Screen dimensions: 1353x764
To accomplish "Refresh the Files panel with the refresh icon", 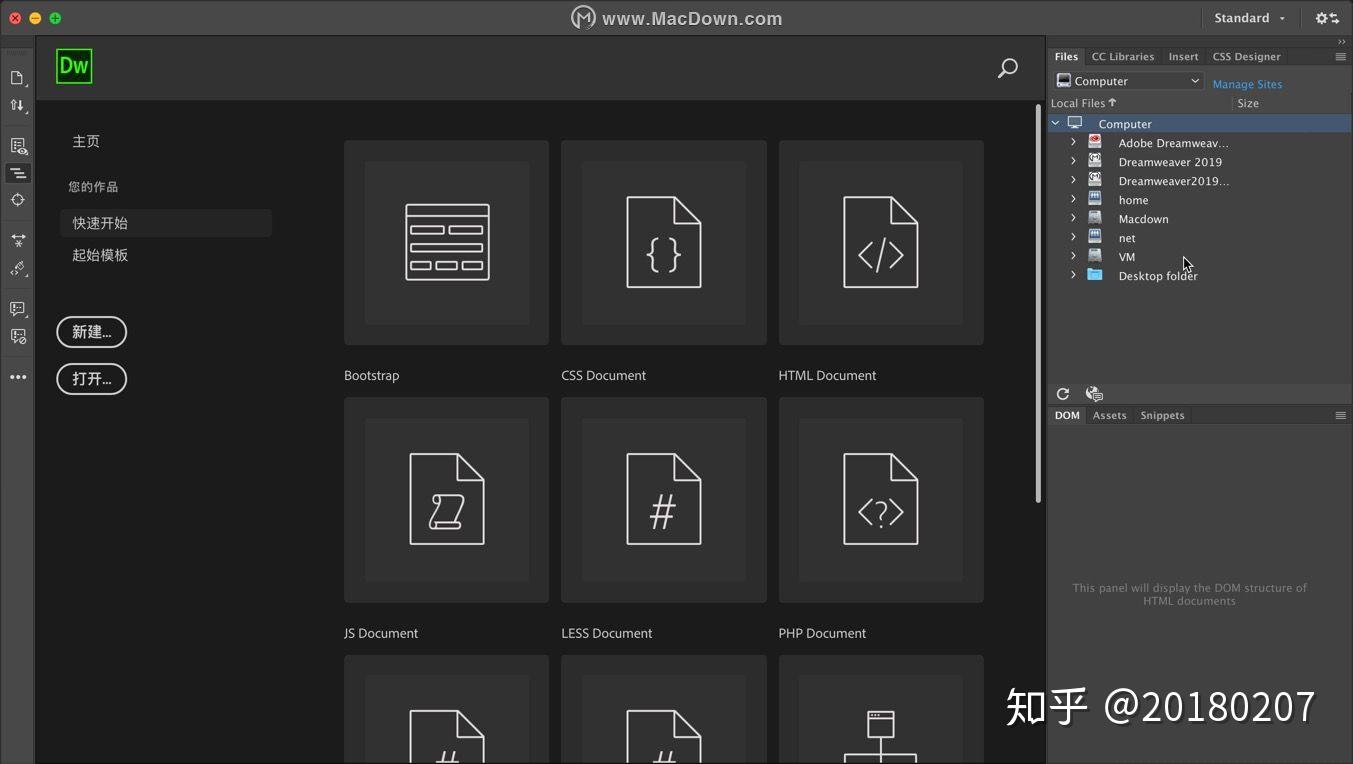I will tap(1062, 393).
